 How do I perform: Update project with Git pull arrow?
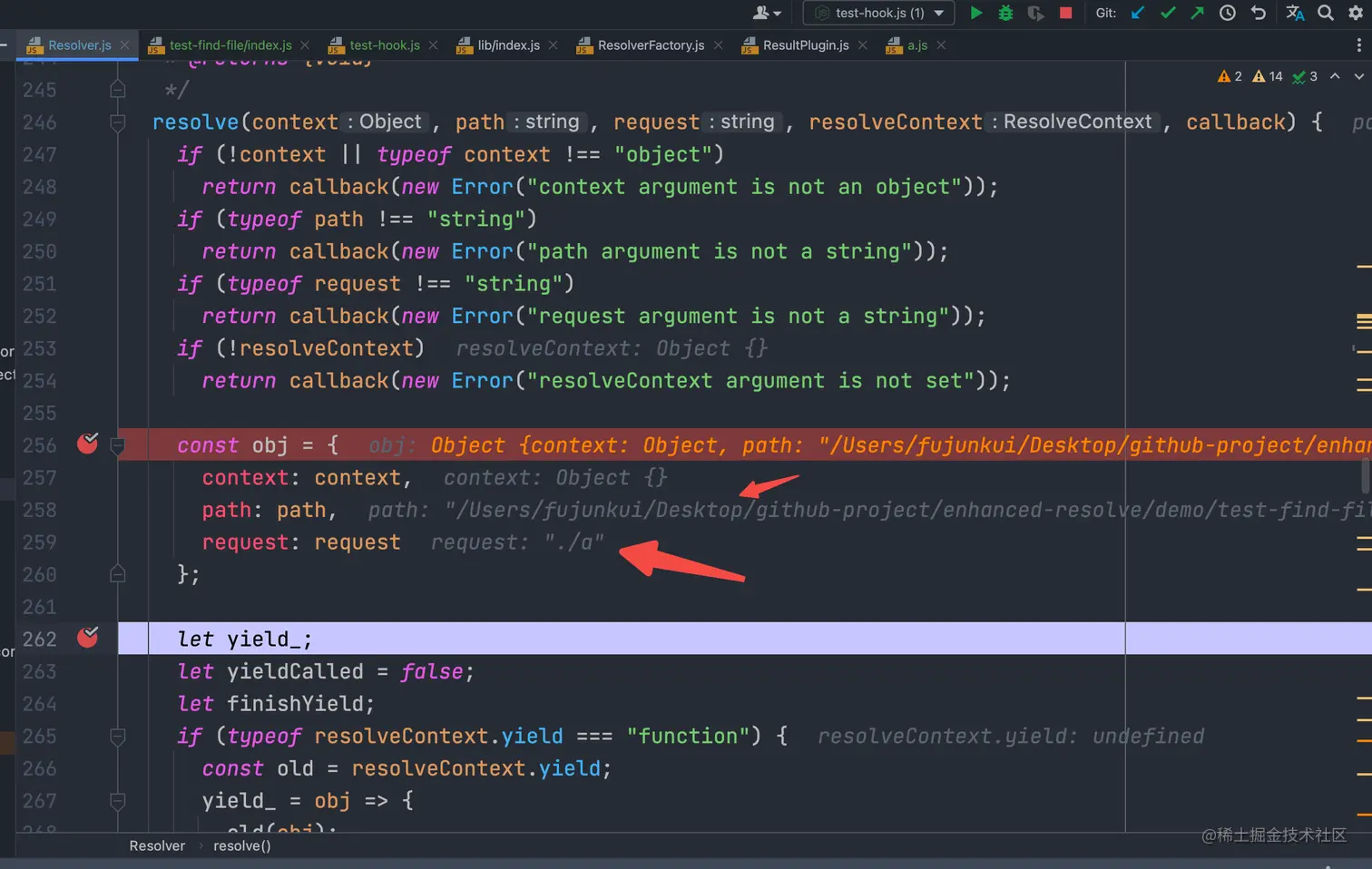(1138, 13)
